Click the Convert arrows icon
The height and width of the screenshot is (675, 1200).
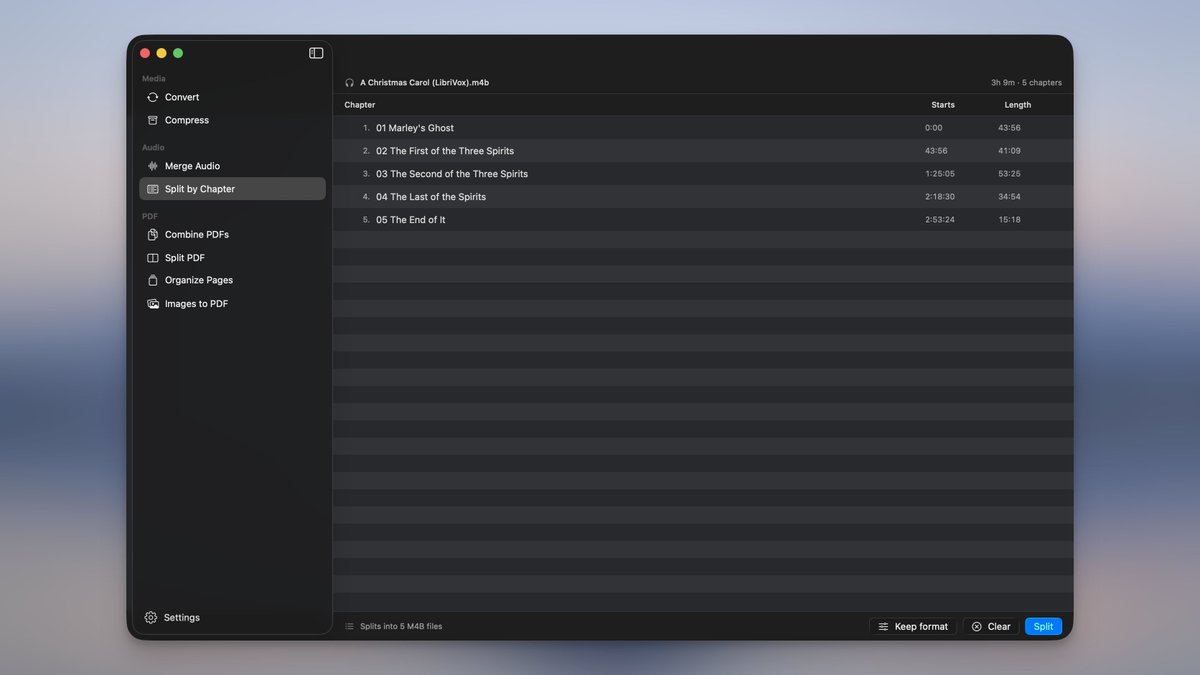[153, 97]
